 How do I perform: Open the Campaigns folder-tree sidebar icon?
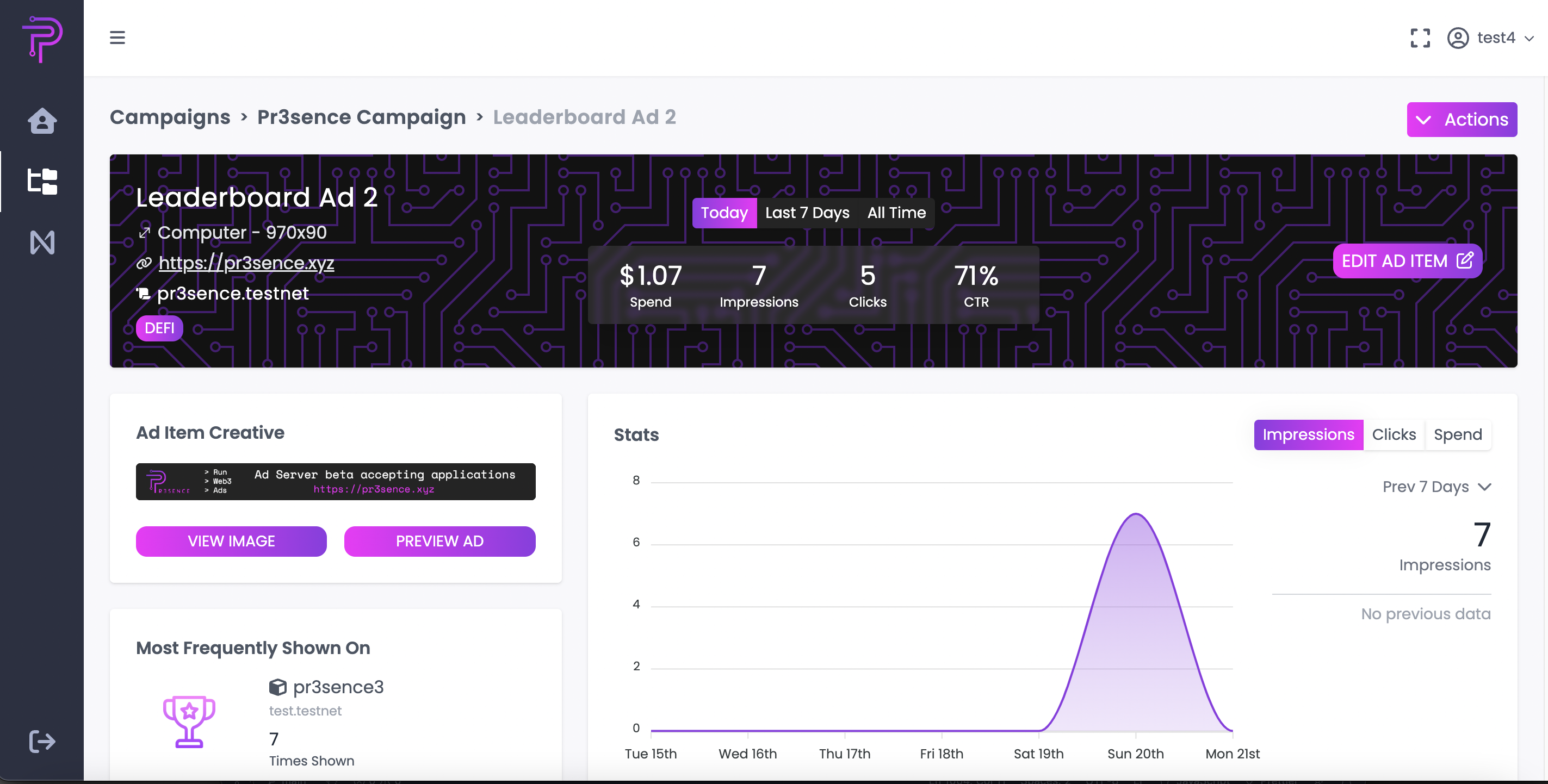click(42, 181)
